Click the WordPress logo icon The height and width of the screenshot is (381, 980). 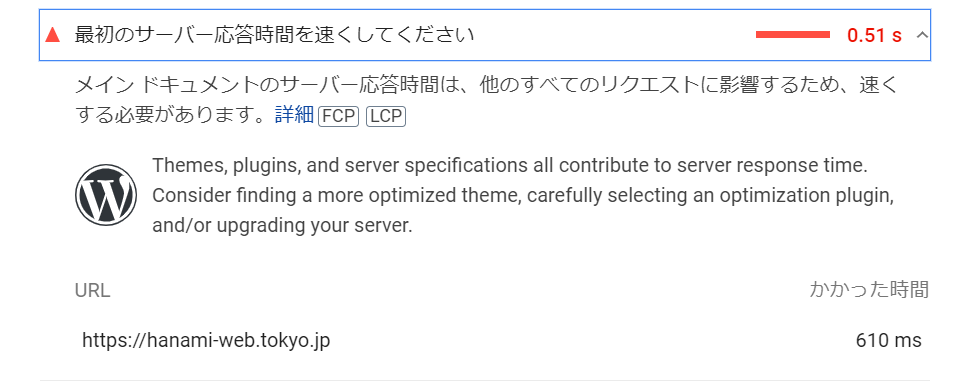pyautogui.click(x=106, y=195)
